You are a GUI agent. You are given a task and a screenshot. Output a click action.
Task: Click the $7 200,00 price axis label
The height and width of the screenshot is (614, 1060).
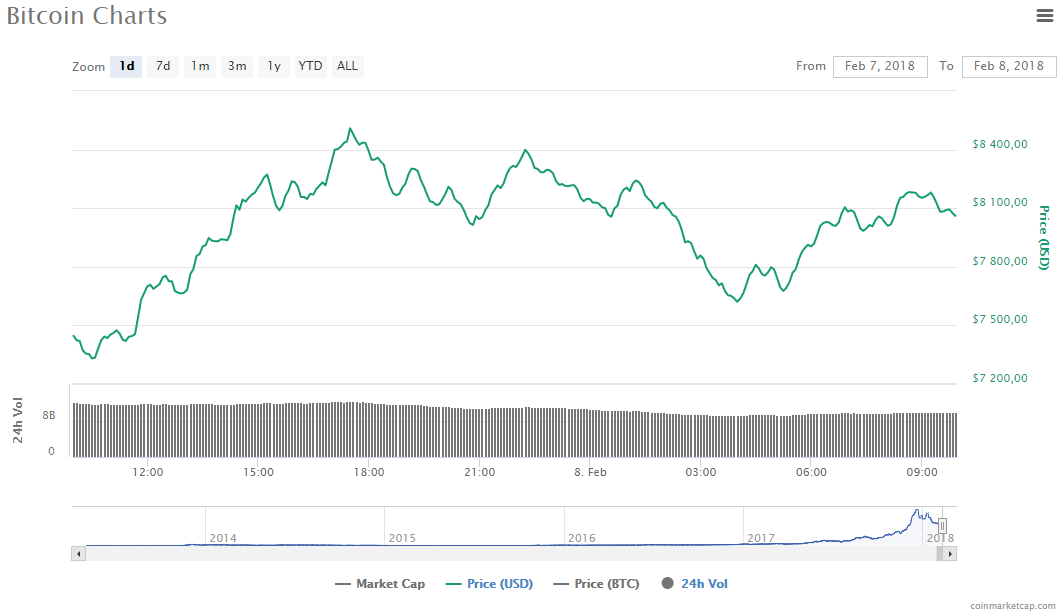(1000, 378)
